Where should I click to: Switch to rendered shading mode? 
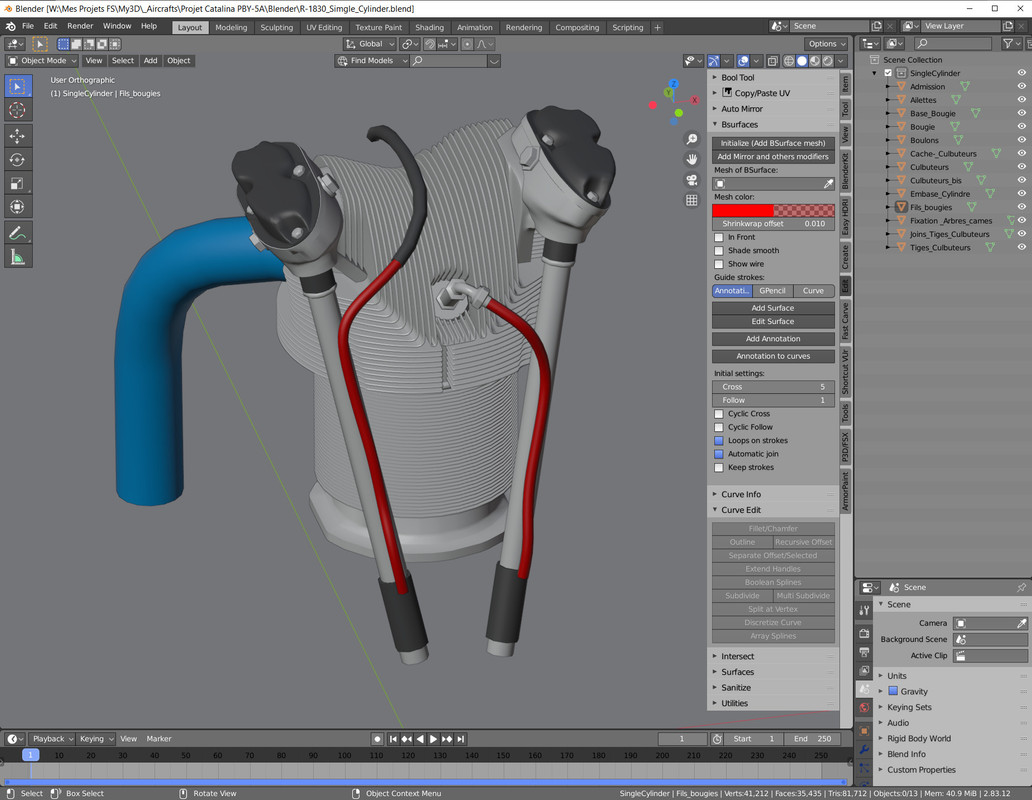click(828, 61)
